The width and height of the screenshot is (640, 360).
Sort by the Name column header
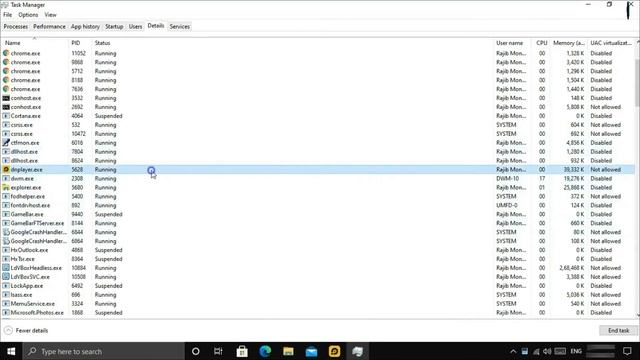click(35, 43)
